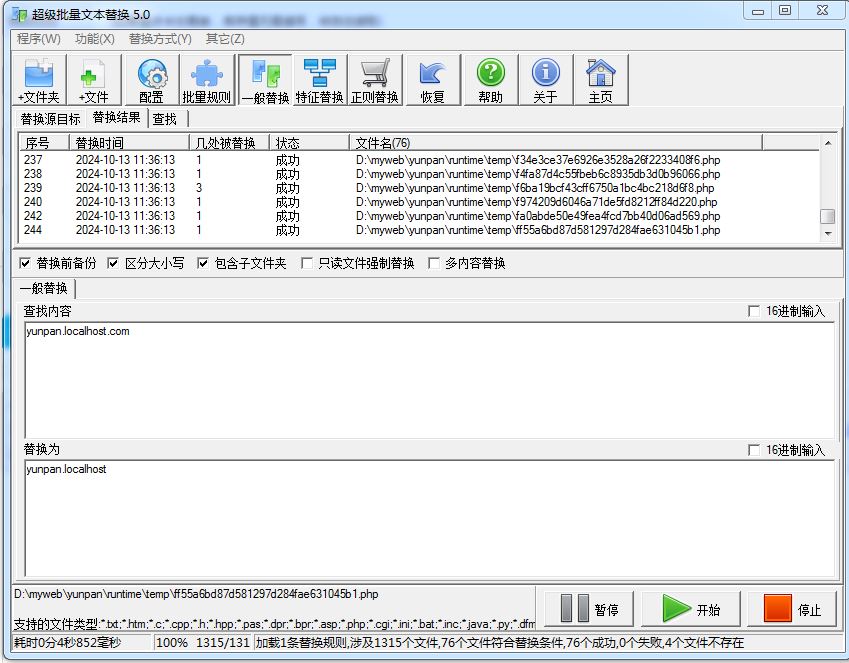Image resolution: width=849 pixels, height=663 pixels.
Task: Select the 特征替换 feature replace tool
Action: [x=320, y=80]
